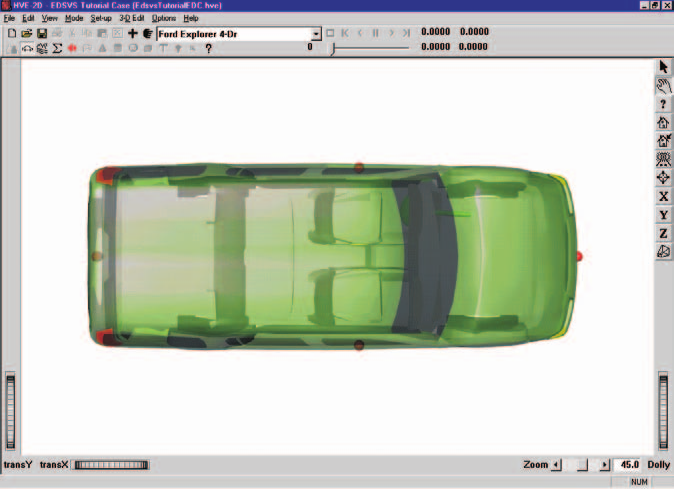Click the transX thumbwheel

(111, 465)
